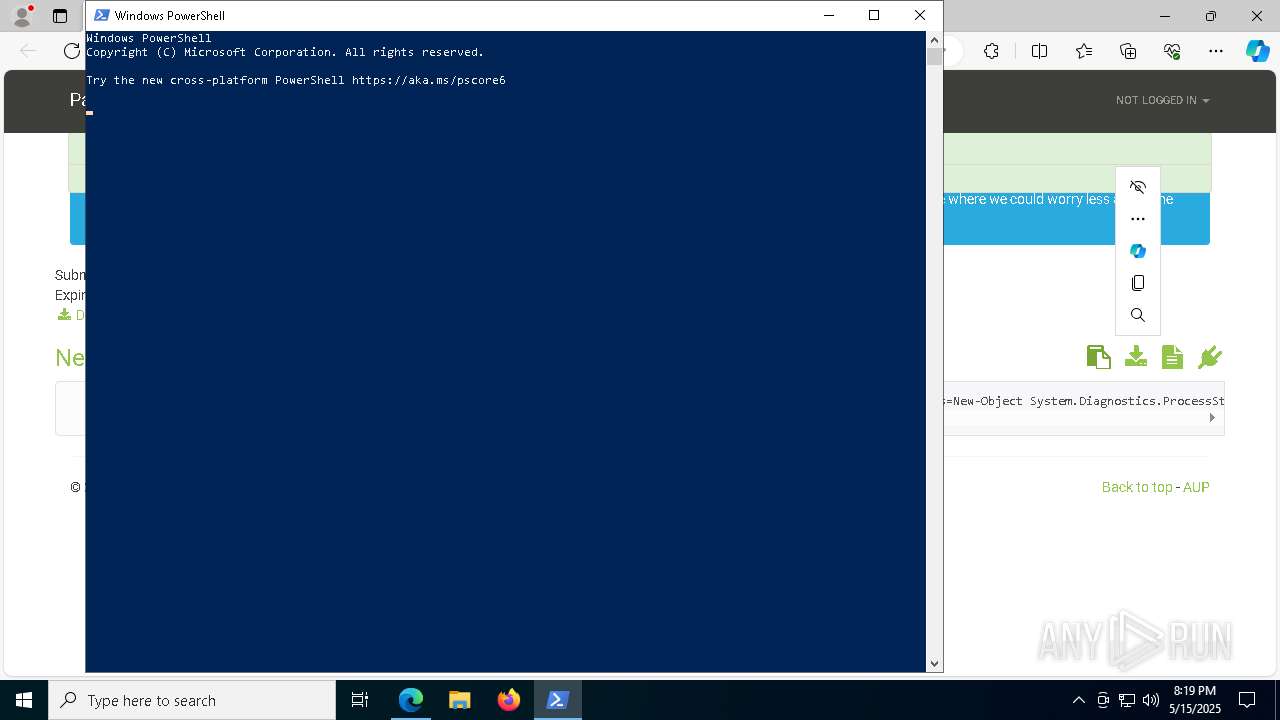1280x720 pixels.
Task: Open Browser essentials heart icon
Action: coord(1172,51)
